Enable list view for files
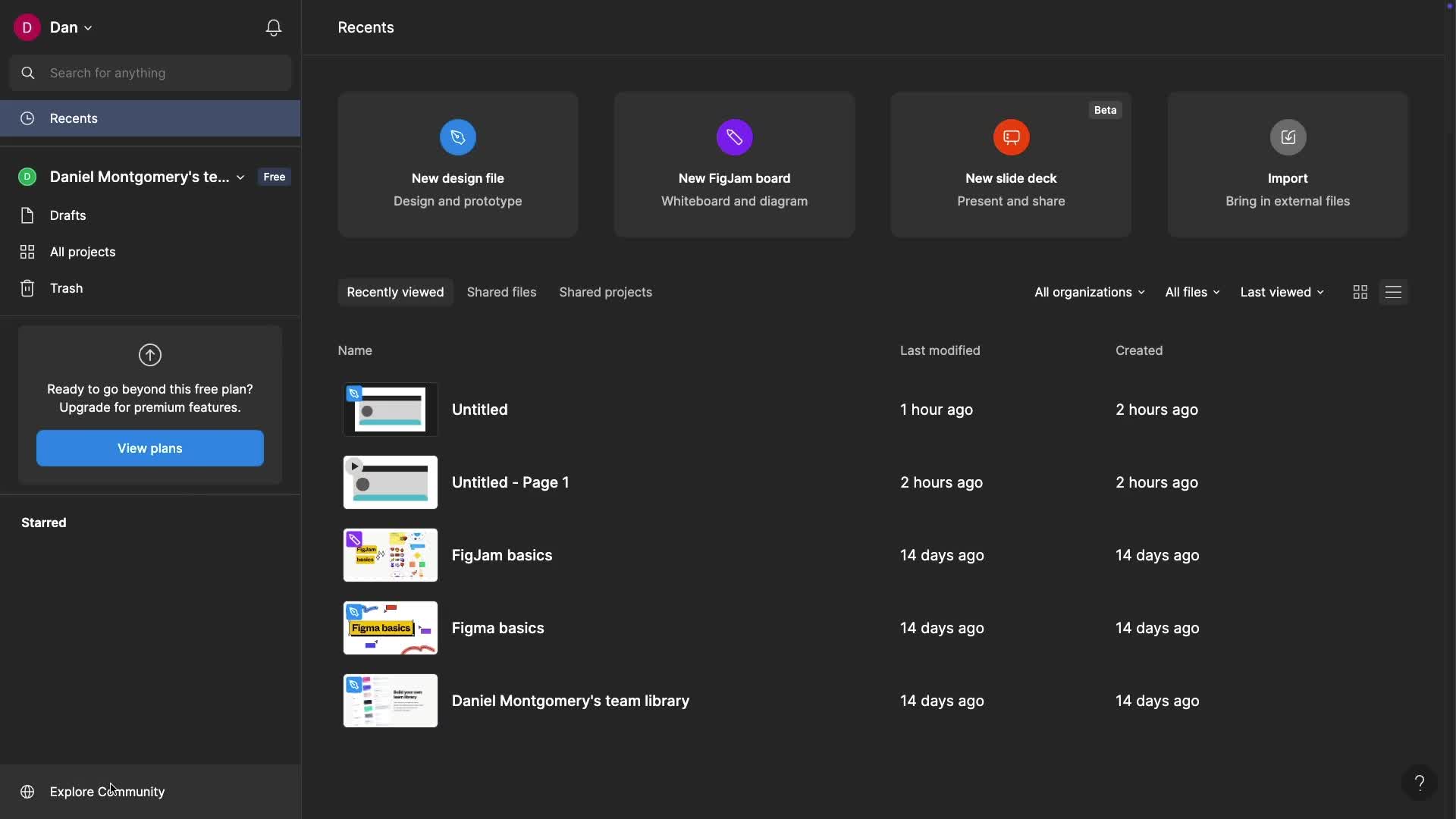This screenshot has width=1456, height=819. tap(1395, 292)
